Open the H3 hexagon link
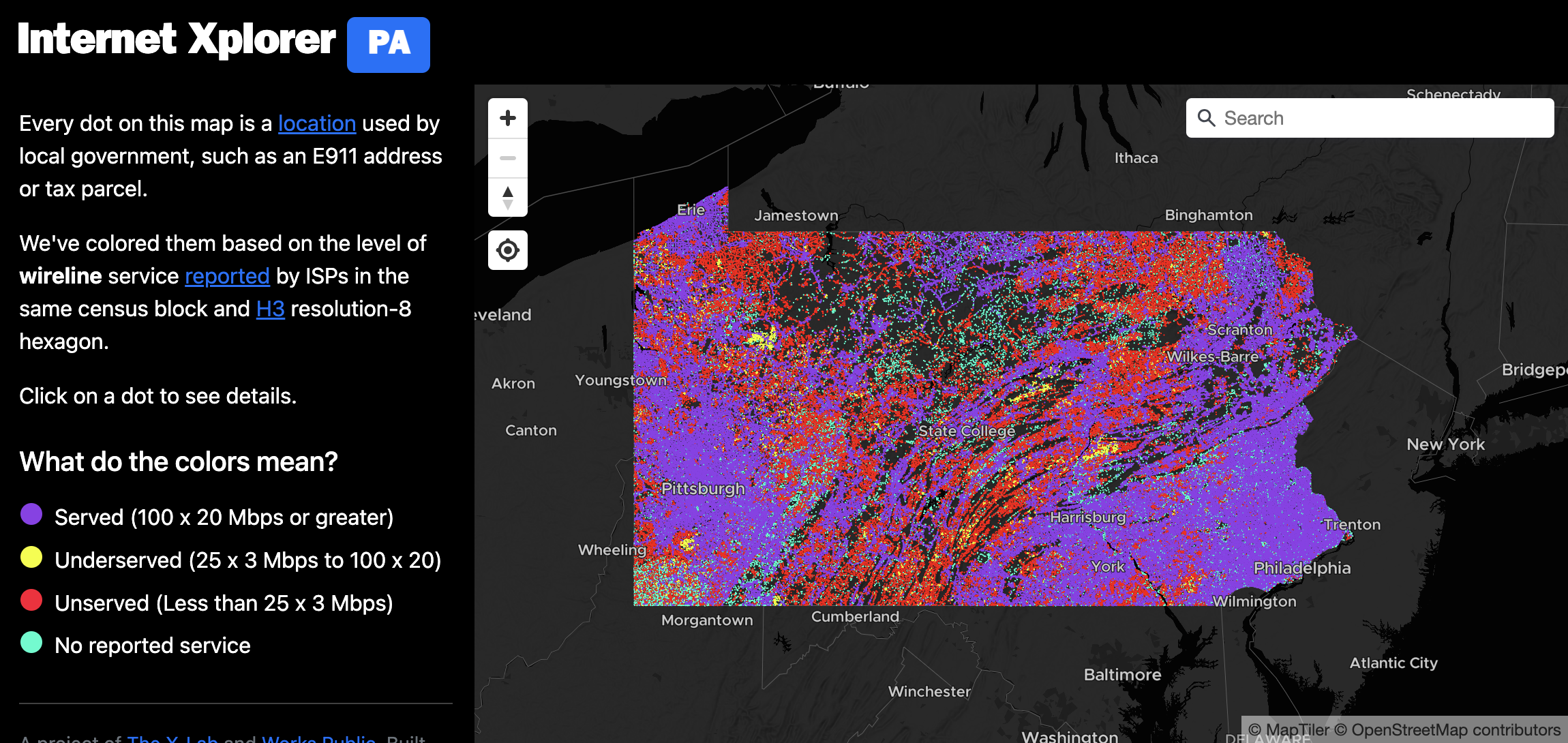Image resolution: width=1568 pixels, height=743 pixels. [270, 309]
